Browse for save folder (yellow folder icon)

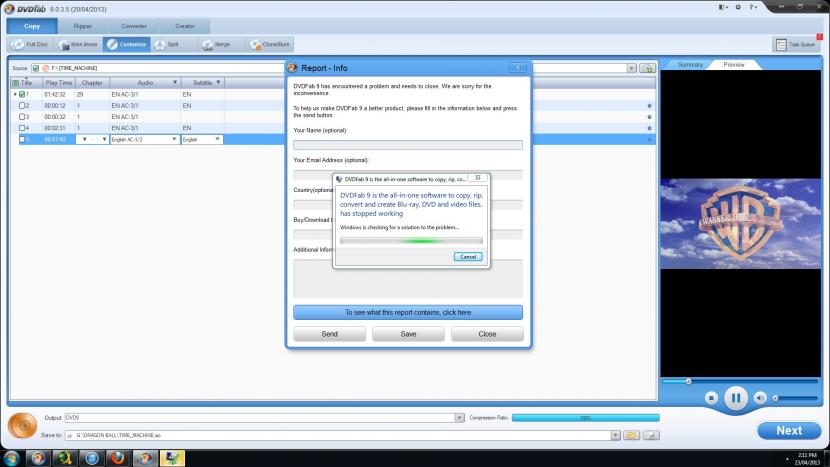[x=631, y=435]
